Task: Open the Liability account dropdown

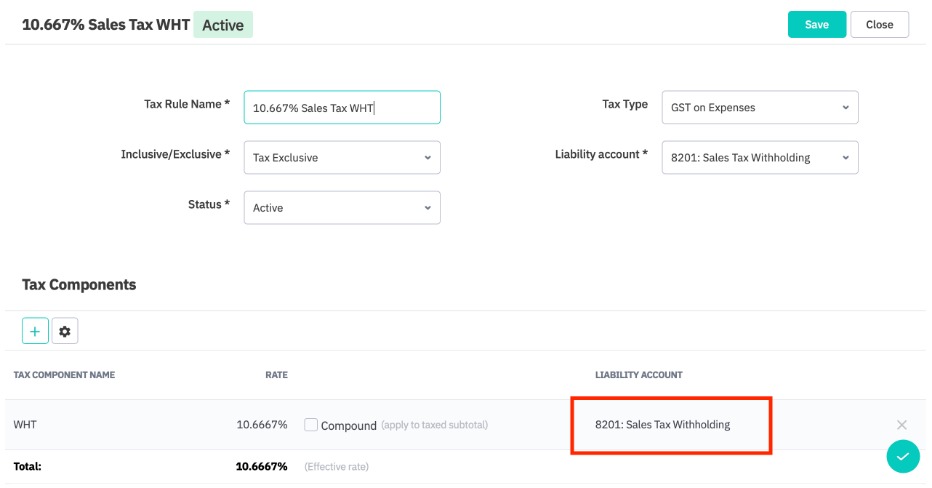Action: coord(759,157)
